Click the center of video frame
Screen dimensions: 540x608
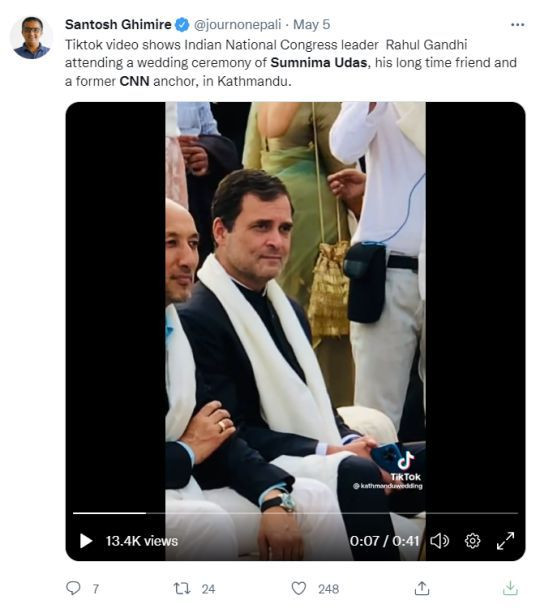point(295,331)
